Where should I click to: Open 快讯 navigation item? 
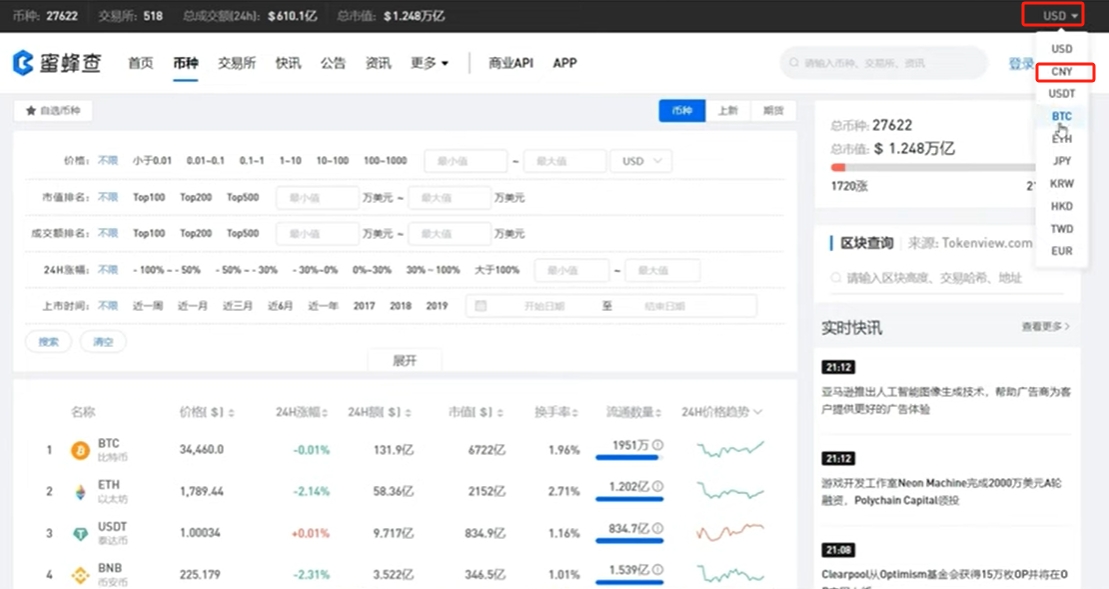coord(288,63)
